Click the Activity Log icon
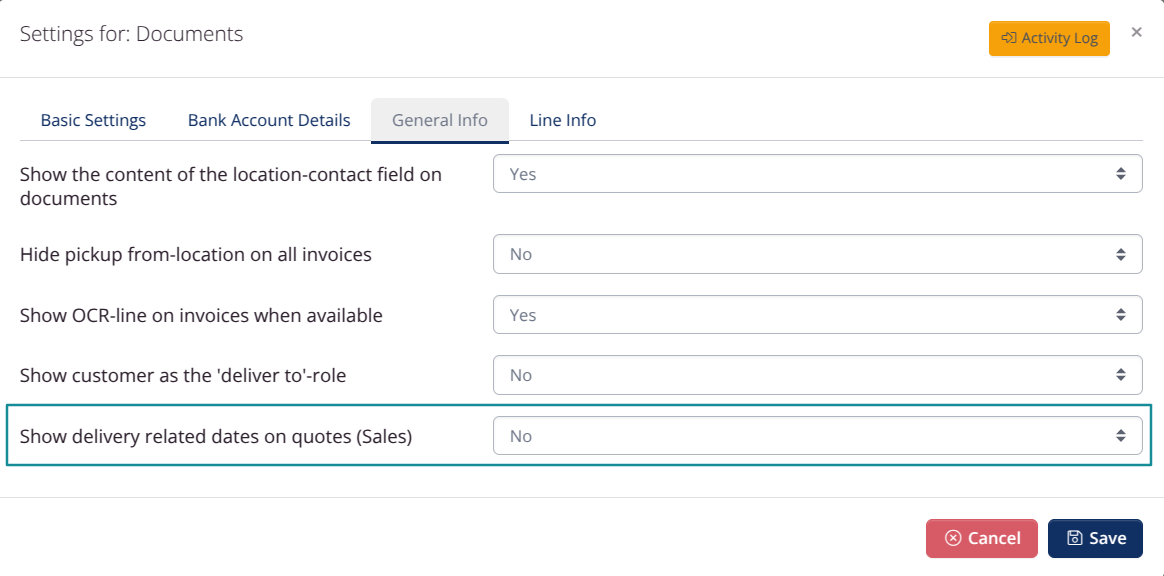Viewport: 1164px width, 576px height. click(x=1010, y=38)
